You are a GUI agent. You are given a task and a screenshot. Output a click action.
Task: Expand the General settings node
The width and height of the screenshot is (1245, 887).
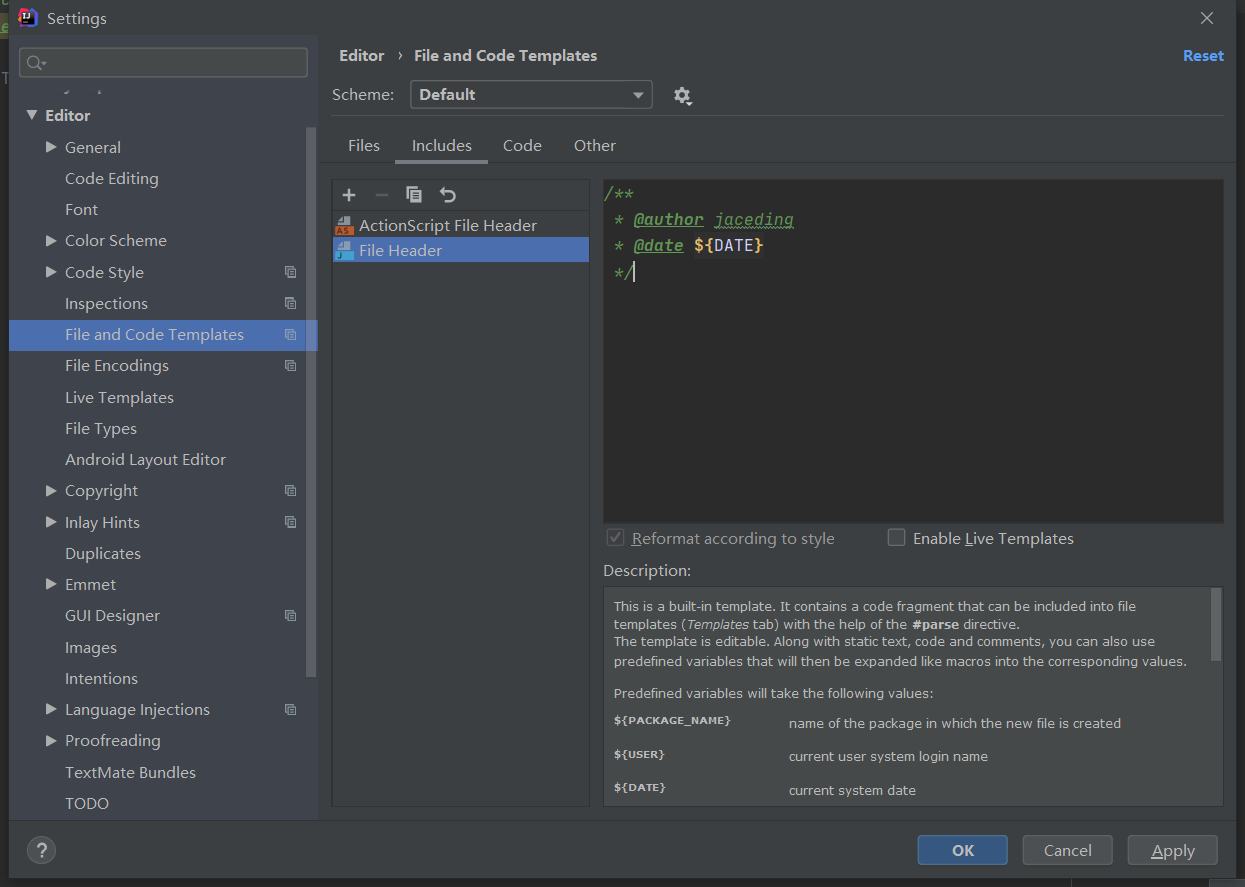tap(51, 147)
